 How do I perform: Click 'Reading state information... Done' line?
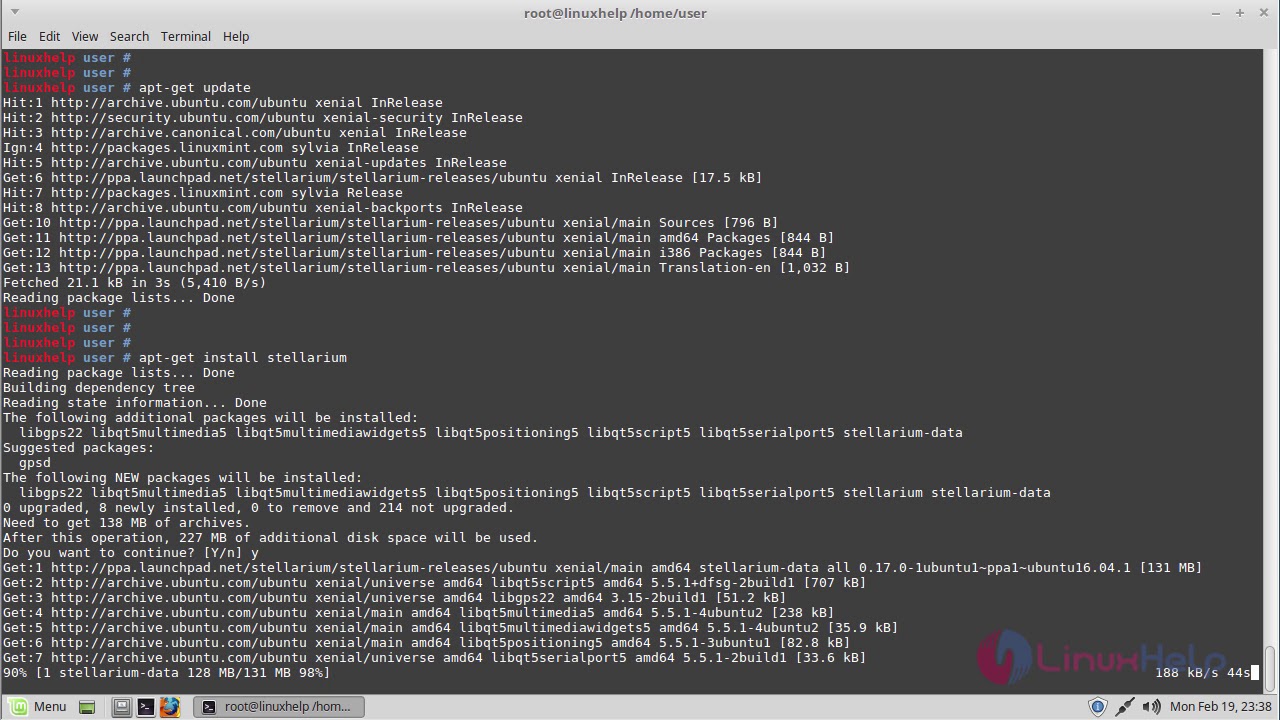135,402
